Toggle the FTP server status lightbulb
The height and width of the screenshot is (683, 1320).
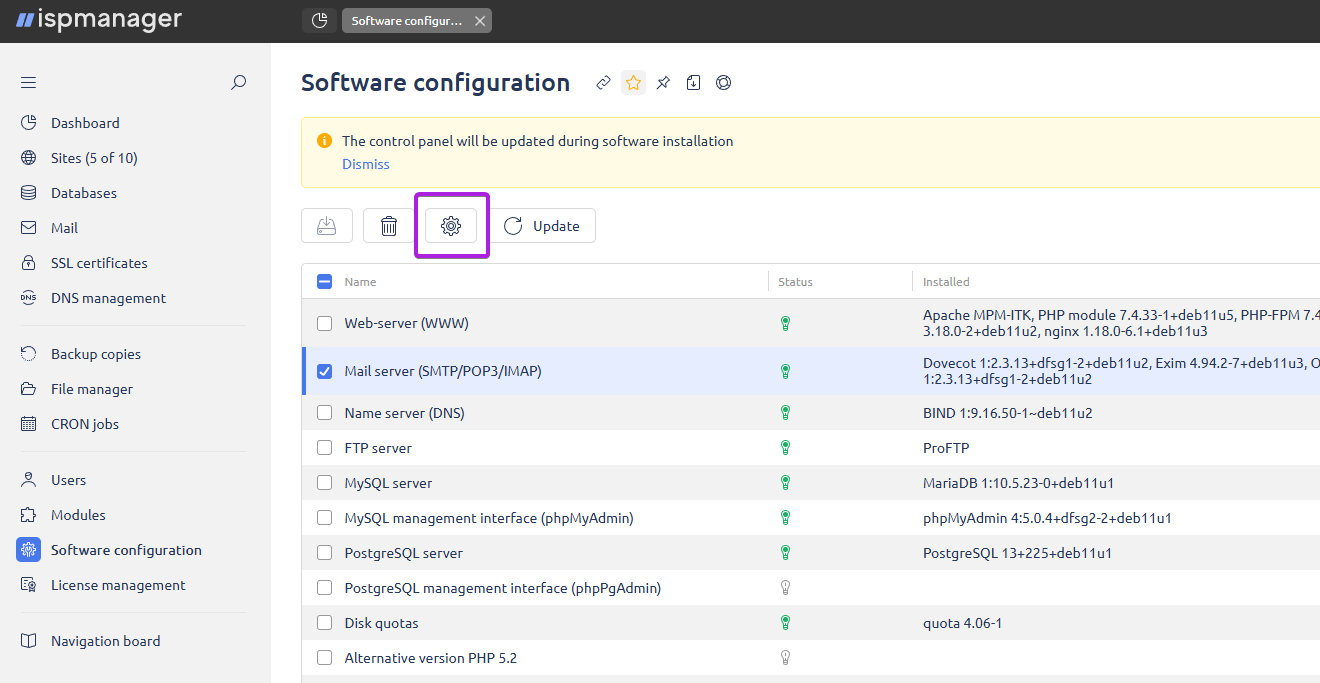tap(785, 447)
